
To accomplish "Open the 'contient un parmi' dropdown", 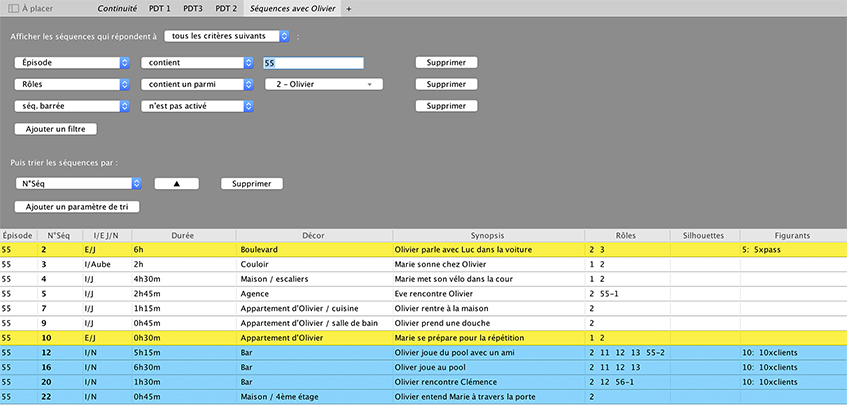I will pos(197,84).
